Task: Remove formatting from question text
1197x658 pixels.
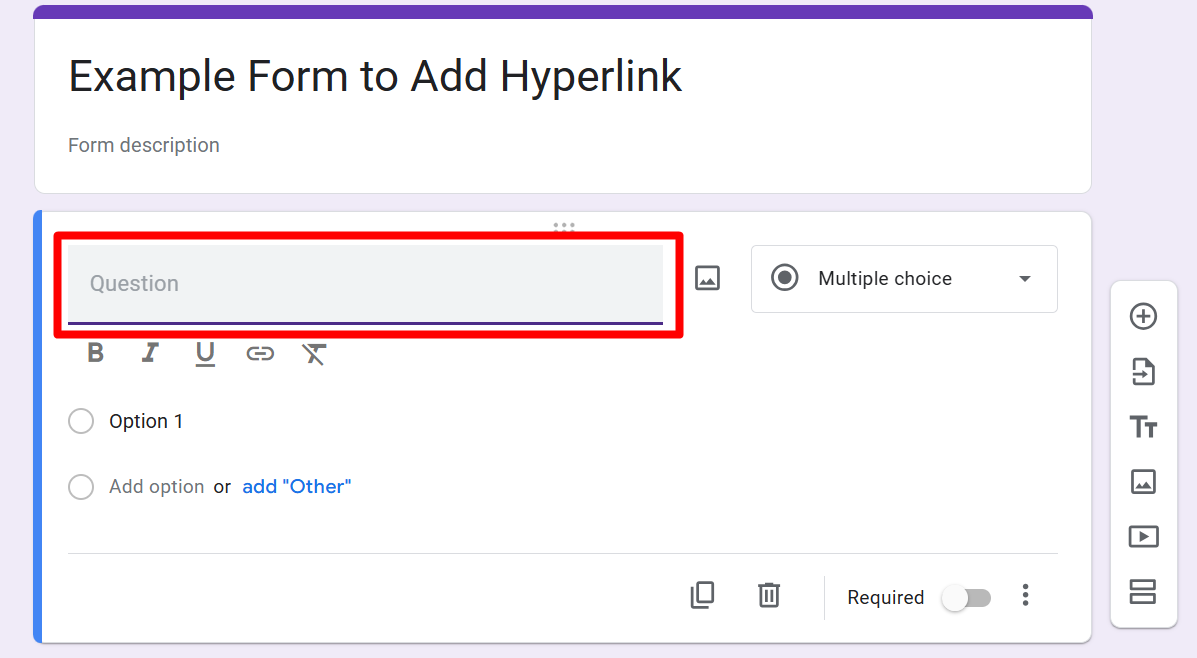Action: coord(314,353)
